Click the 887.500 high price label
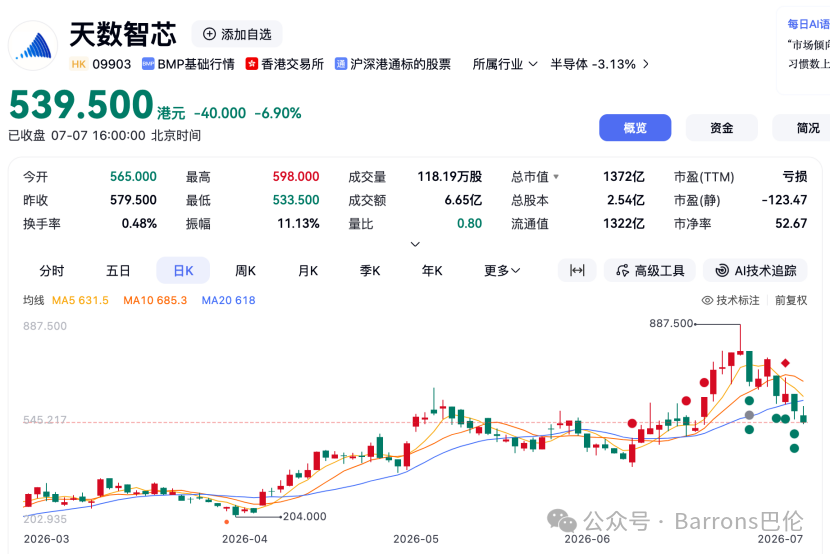Image resolution: width=830 pixels, height=554 pixels. pos(671,323)
